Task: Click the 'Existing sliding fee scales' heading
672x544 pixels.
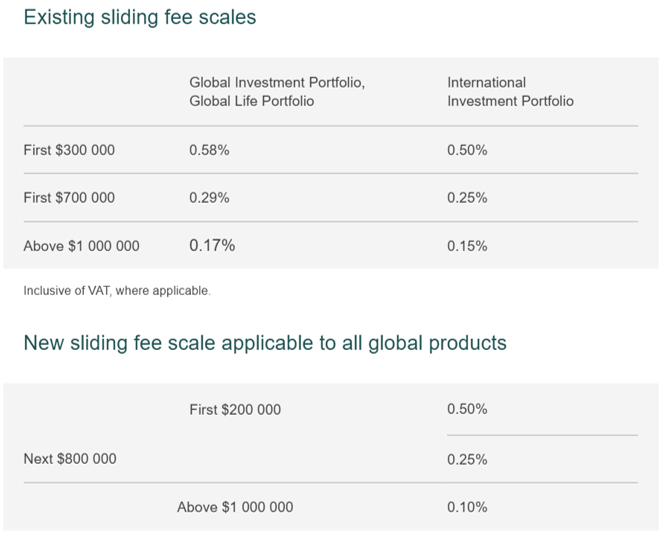Action: point(140,18)
